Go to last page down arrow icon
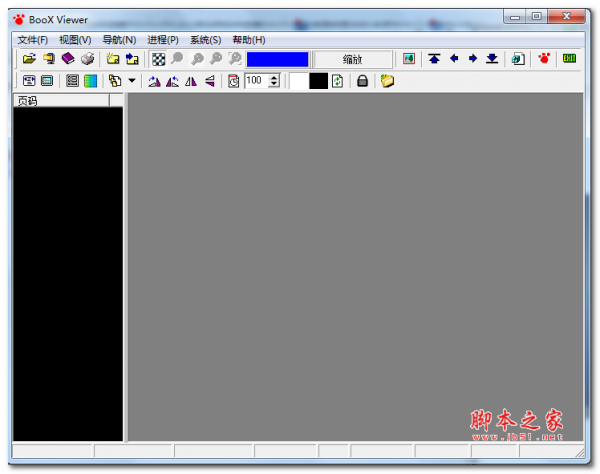Viewport: 600px width, 474px height. (x=492, y=59)
